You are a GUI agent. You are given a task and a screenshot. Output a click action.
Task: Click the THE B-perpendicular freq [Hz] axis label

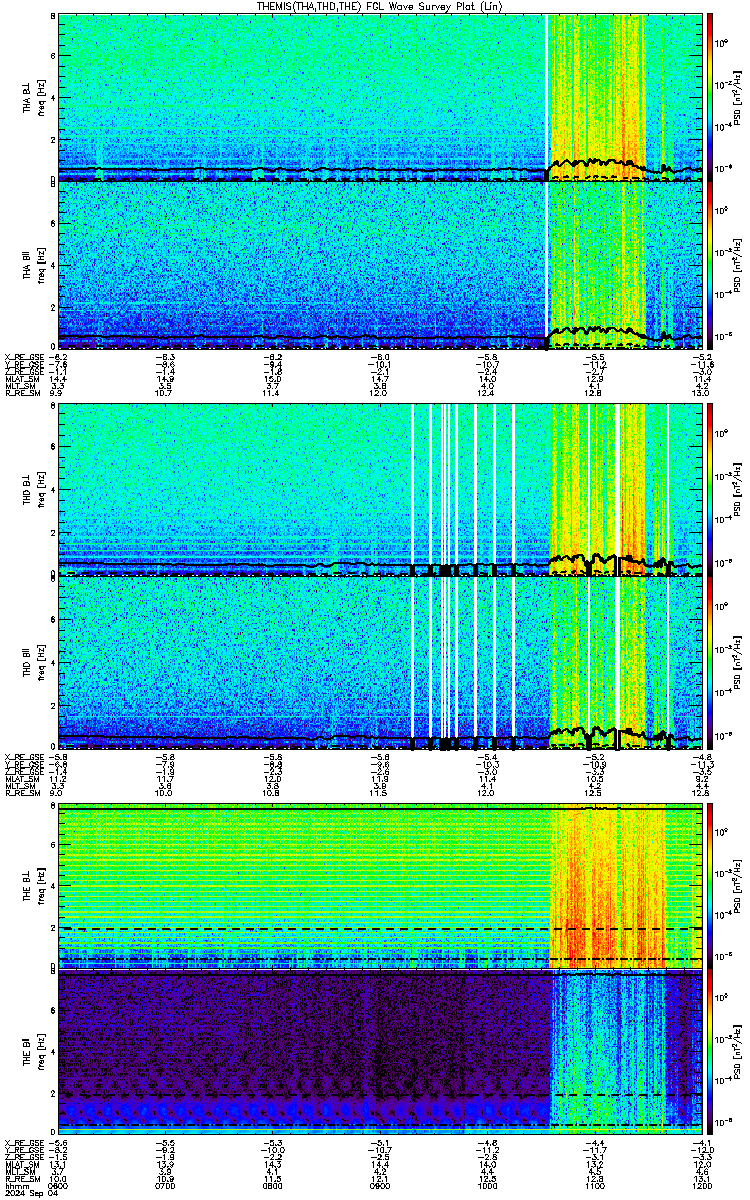tap(42, 886)
